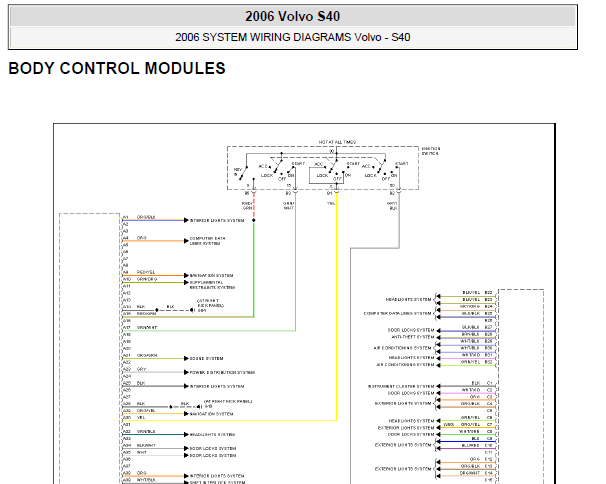Click 'HEADLIGHTS SYSTEM' label at pin B31
Screen dimensions: 606x484
pos(411,358)
